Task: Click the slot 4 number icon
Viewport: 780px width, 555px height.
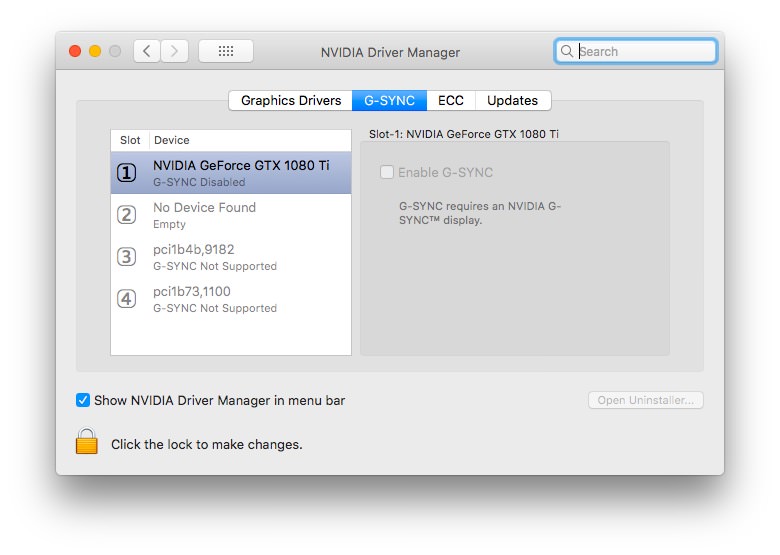Action: (126, 299)
